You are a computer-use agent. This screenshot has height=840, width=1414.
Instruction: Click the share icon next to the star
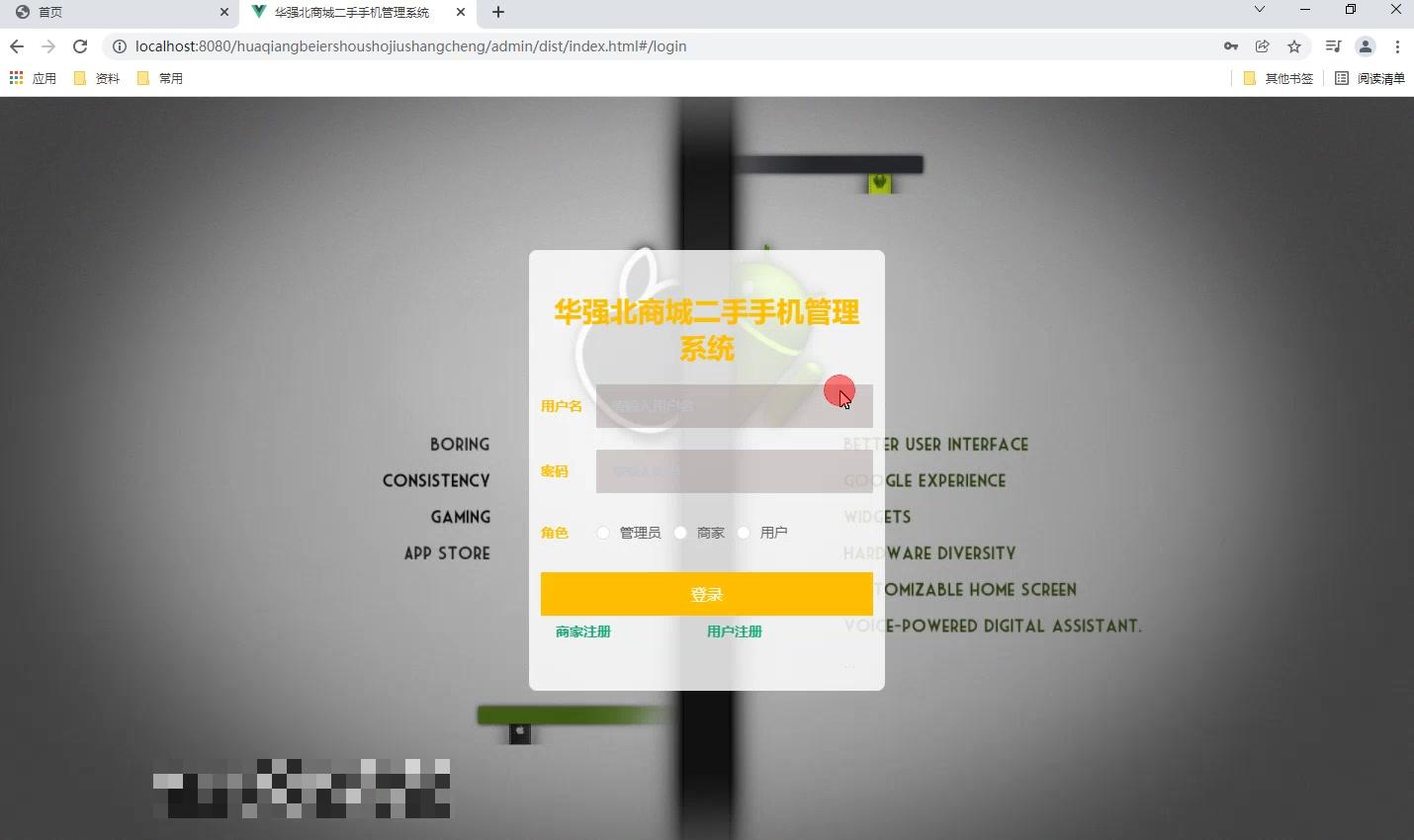point(1262,46)
